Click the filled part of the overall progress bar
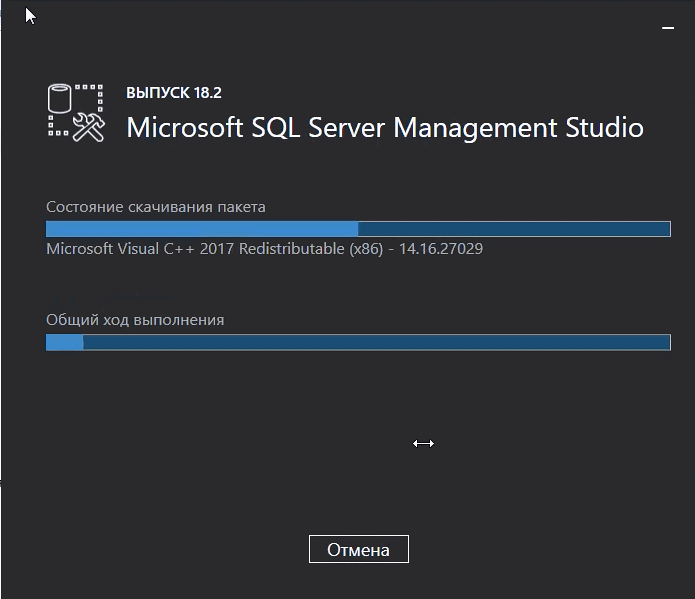The image size is (695, 599). click(65, 343)
